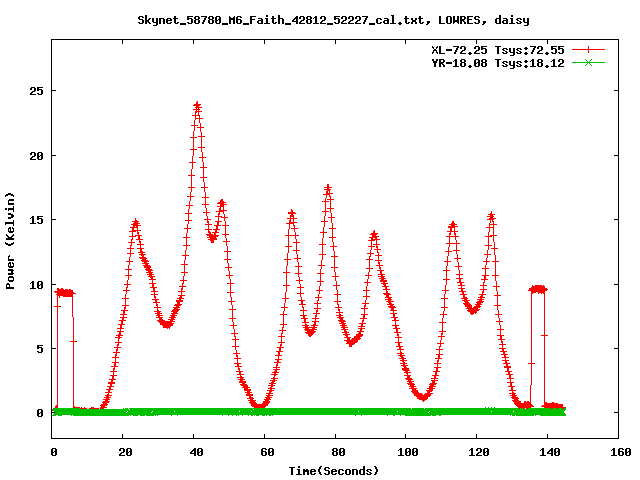640x480 pixels.
Task: Click the green legend line sample
Action: (x=588, y=62)
